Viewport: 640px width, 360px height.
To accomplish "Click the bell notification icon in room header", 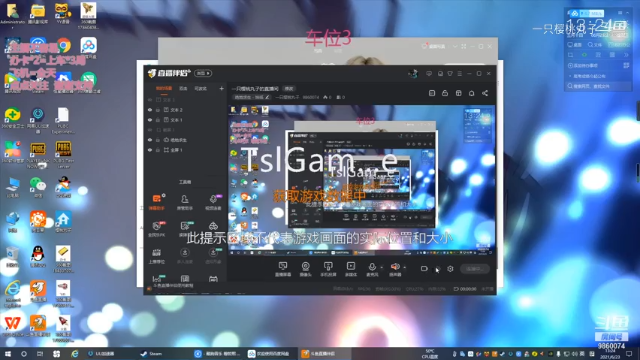I will coord(471,93).
